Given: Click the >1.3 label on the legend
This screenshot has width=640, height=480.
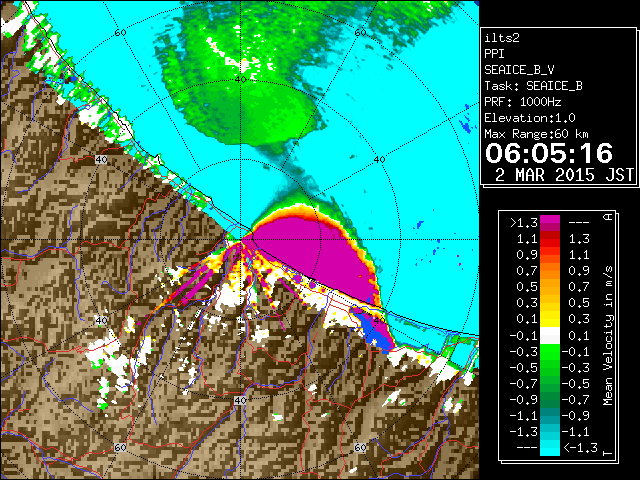Looking at the screenshot, I should pos(524,223).
